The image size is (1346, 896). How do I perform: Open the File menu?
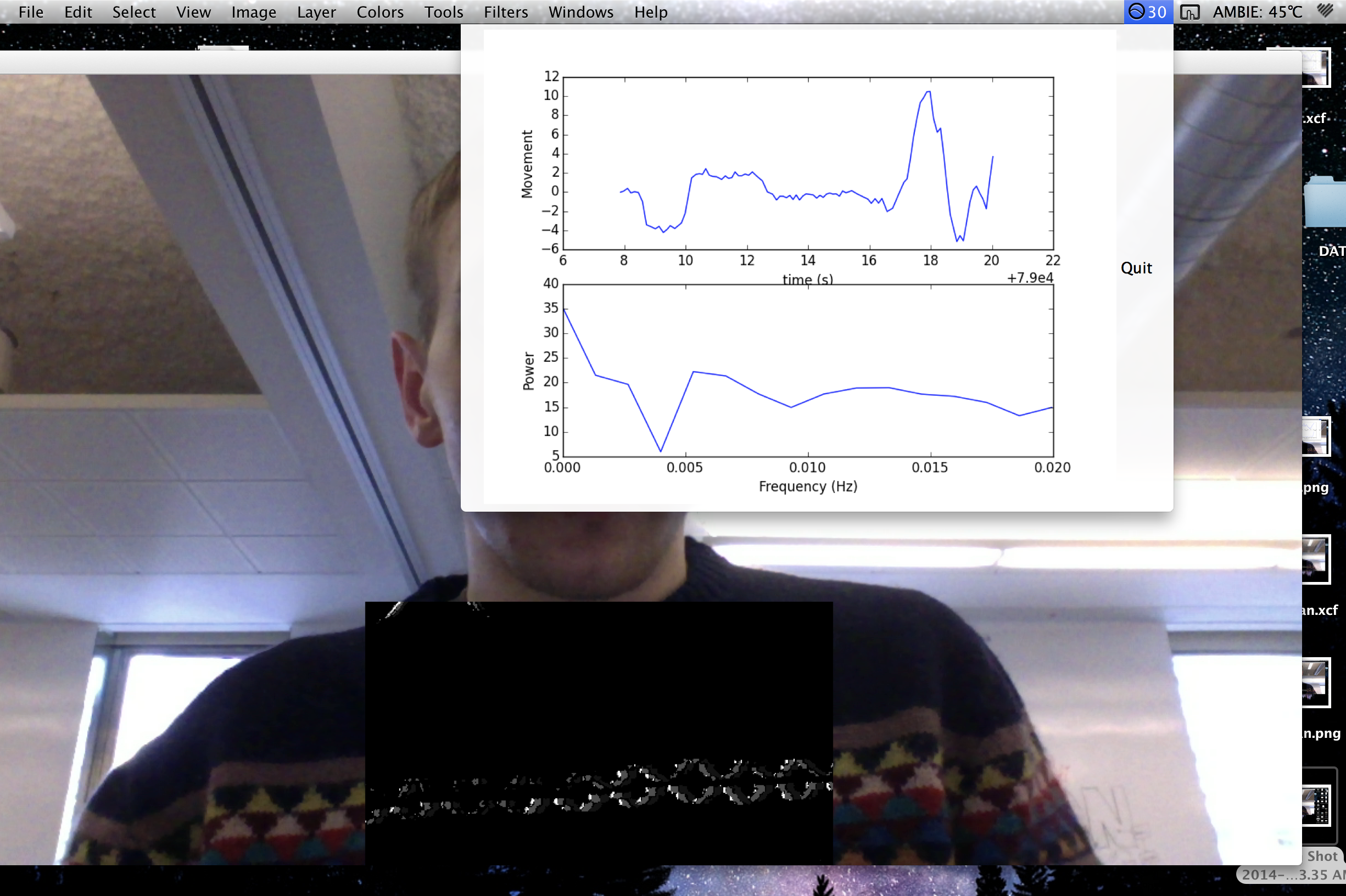tap(31, 12)
